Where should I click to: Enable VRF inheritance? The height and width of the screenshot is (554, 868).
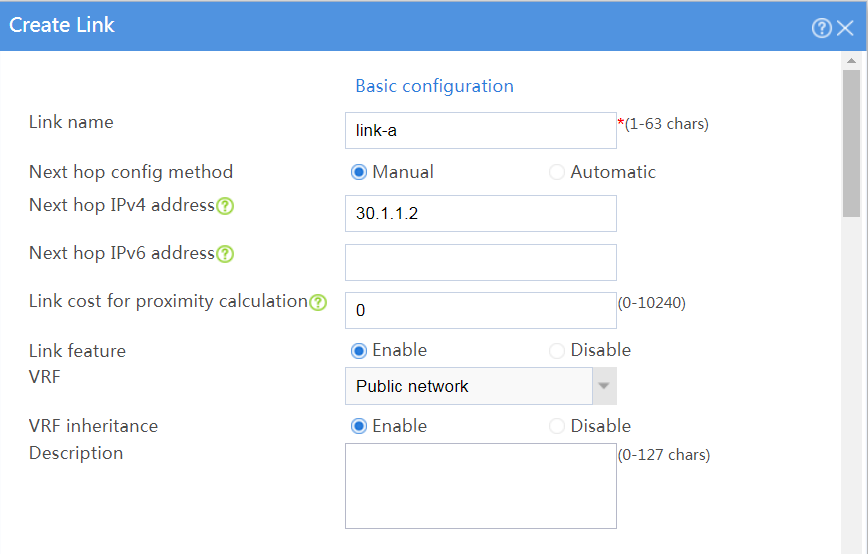(x=359, y=426)
